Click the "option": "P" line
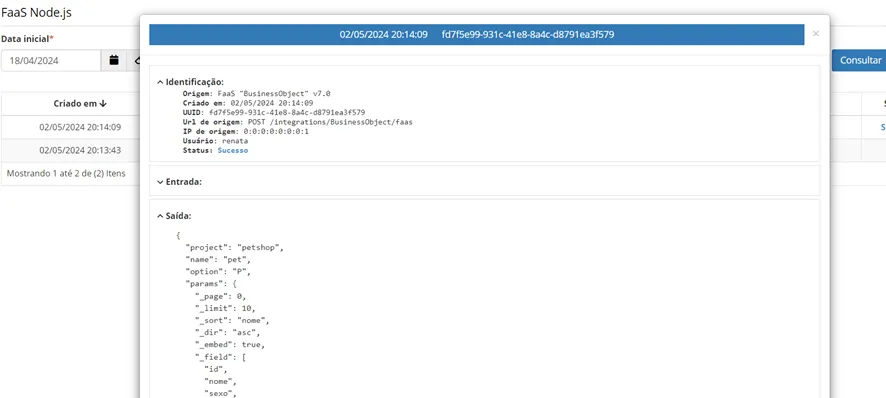This screenshot has height=398, width=886. [x=218, y=272]
